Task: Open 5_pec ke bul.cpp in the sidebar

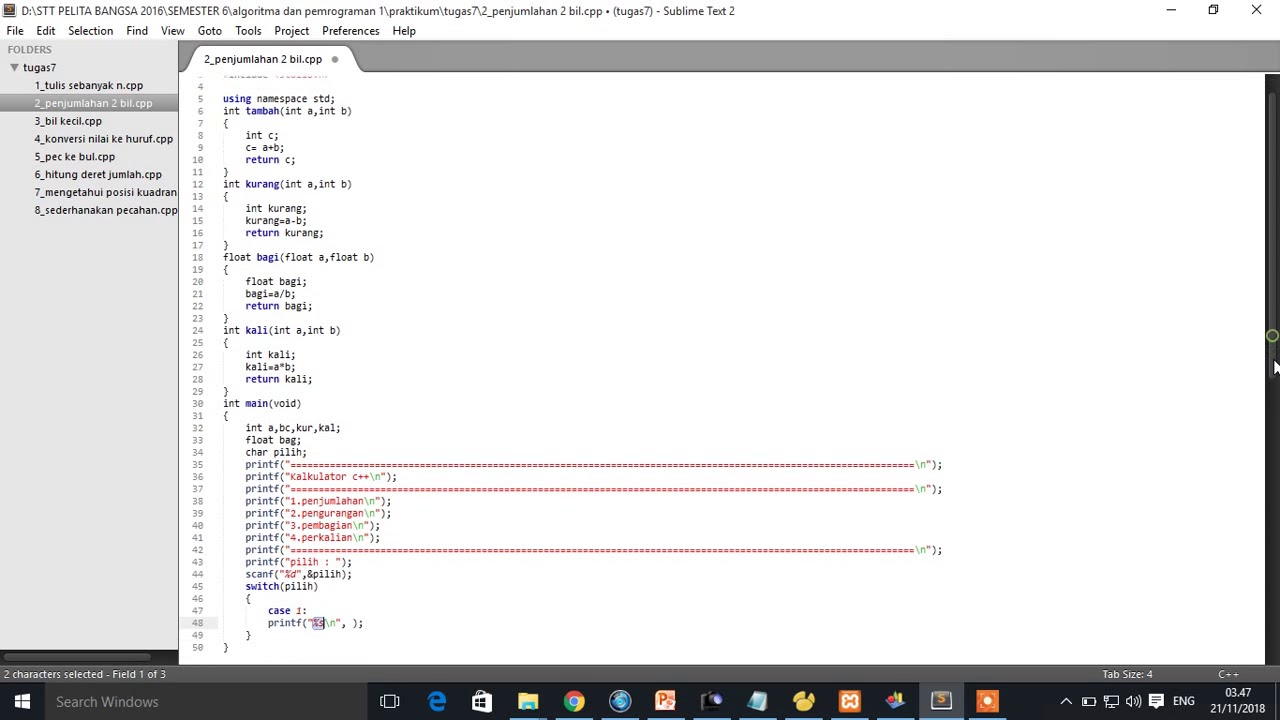Action: coord(75,157)
